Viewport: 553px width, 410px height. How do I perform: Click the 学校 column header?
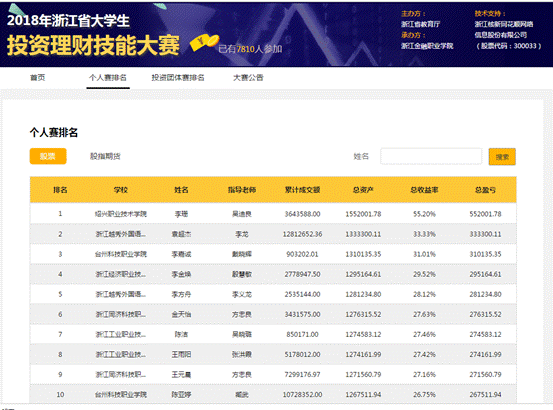(x=121, y=190)
